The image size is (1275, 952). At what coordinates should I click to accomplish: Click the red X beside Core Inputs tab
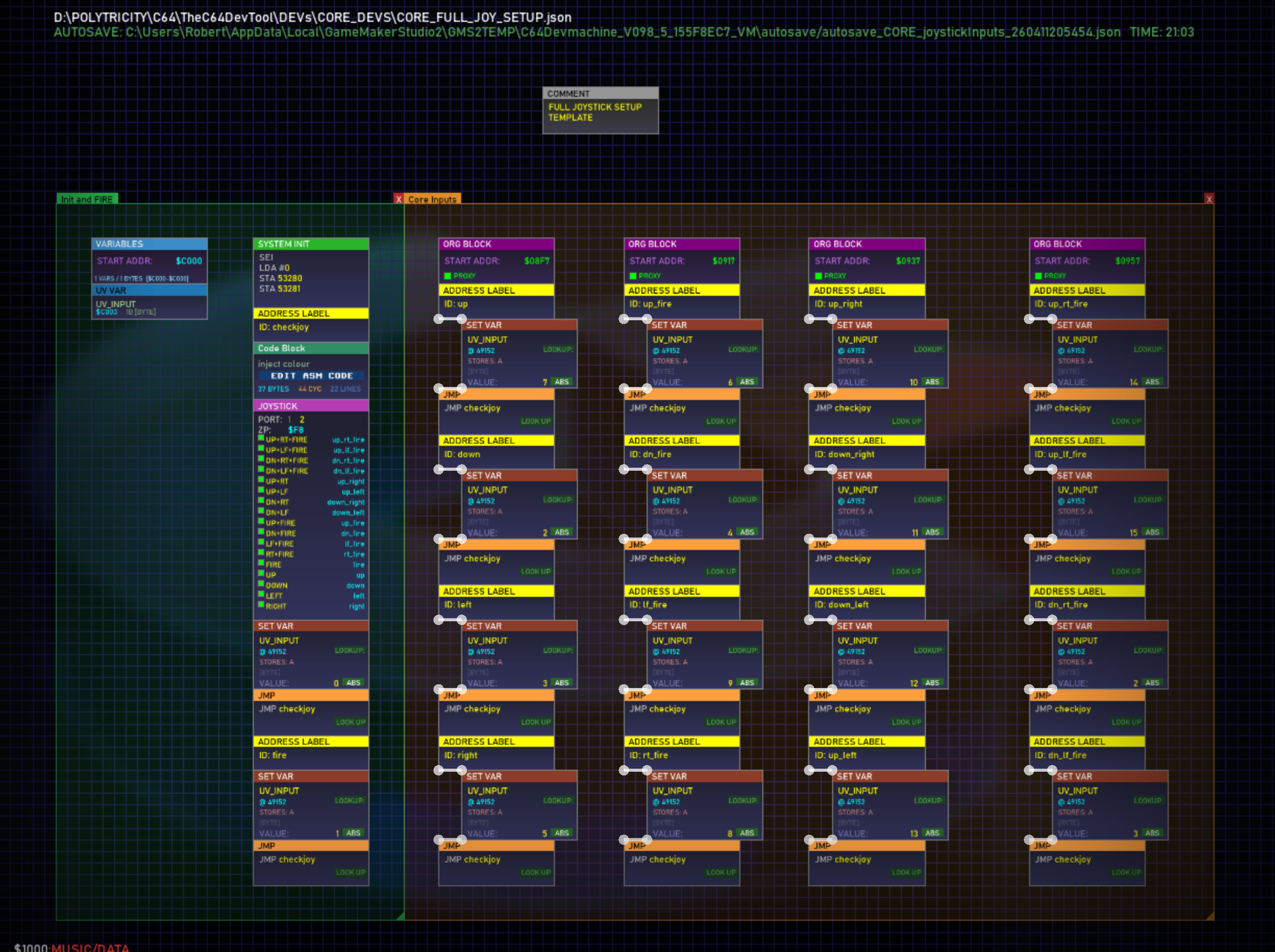(x=398, y=199)
